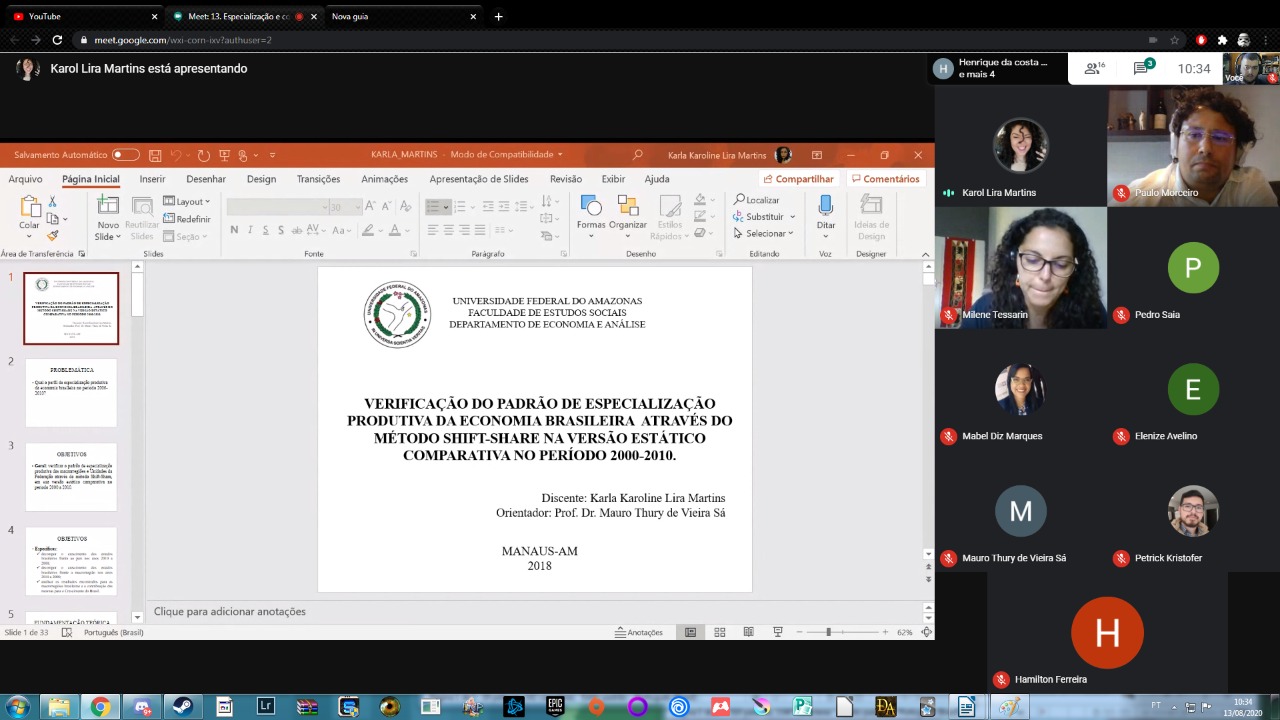Click the Chrome extensions puzzle icon
Viewport: 1280px width, 720px height.
[1222, 40]
